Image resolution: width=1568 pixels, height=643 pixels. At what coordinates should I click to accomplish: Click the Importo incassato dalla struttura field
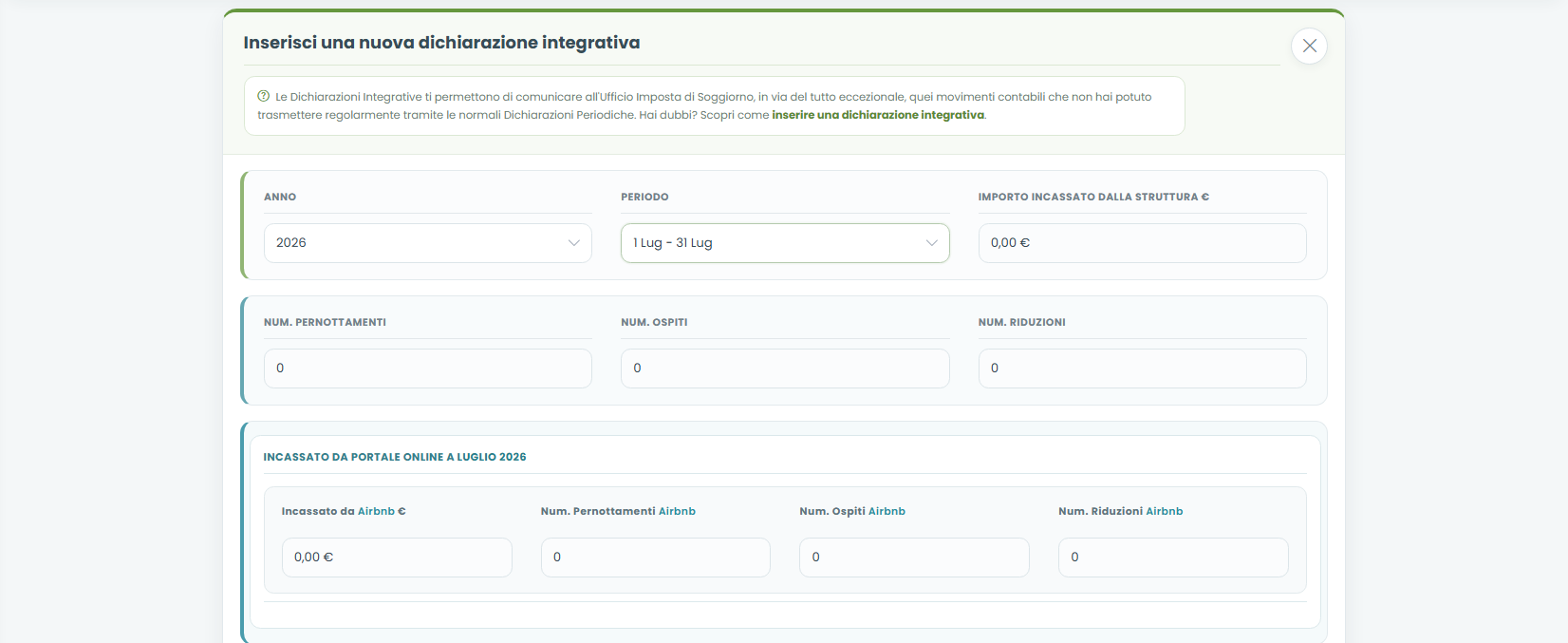(1142, 243)
